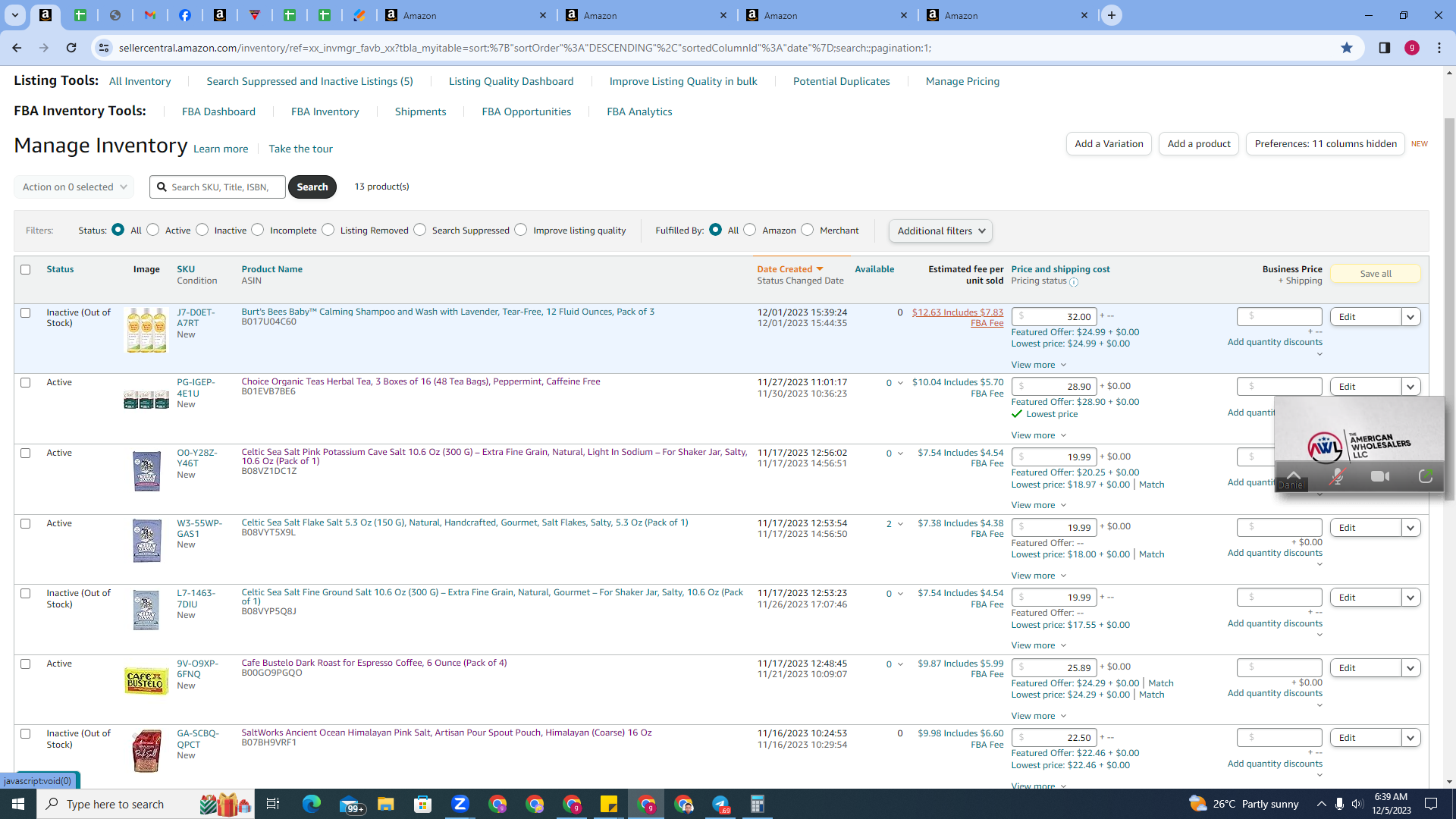Open Preferences: 11 columns hidden
The height and width of the screenshot is (819, 1456).
coord(1326,144)
